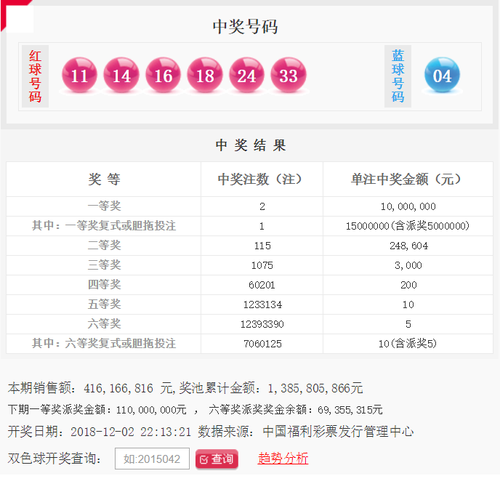Click the 红球号码 label
This screenshot has height=484, width=500.
tap(35, 76)
